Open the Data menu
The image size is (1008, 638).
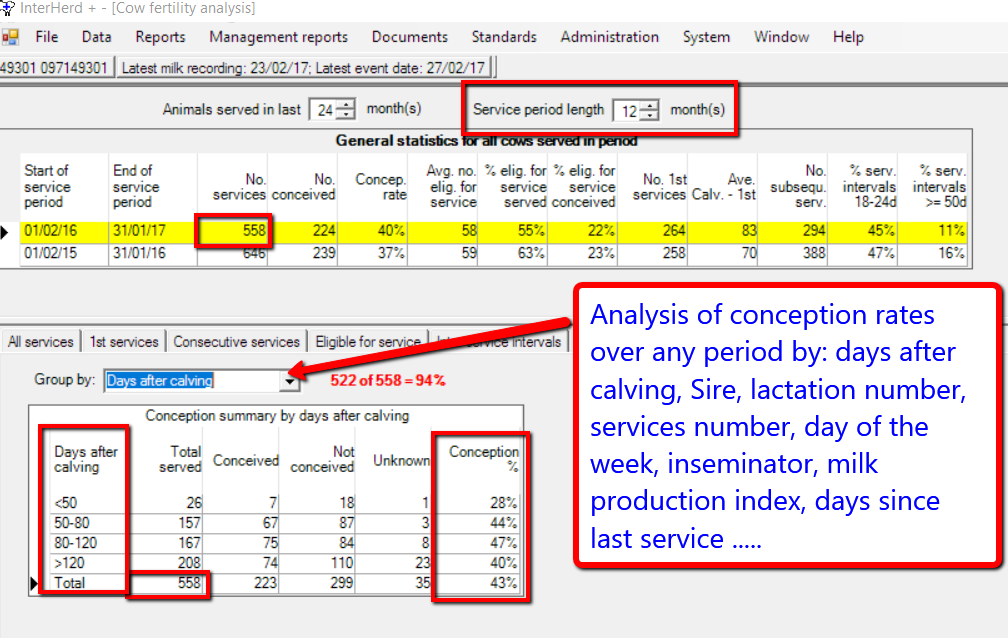pos(96,37)
